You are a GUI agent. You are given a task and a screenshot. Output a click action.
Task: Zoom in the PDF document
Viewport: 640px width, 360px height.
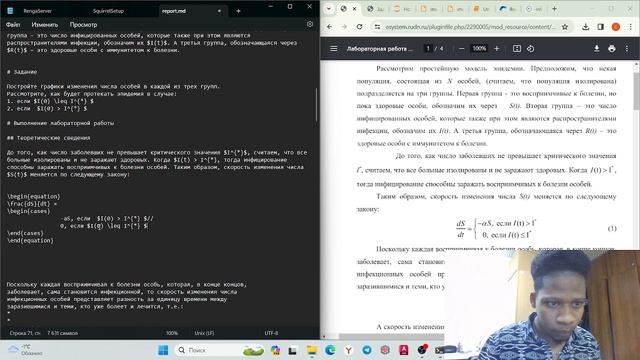(x=497, y=49)
